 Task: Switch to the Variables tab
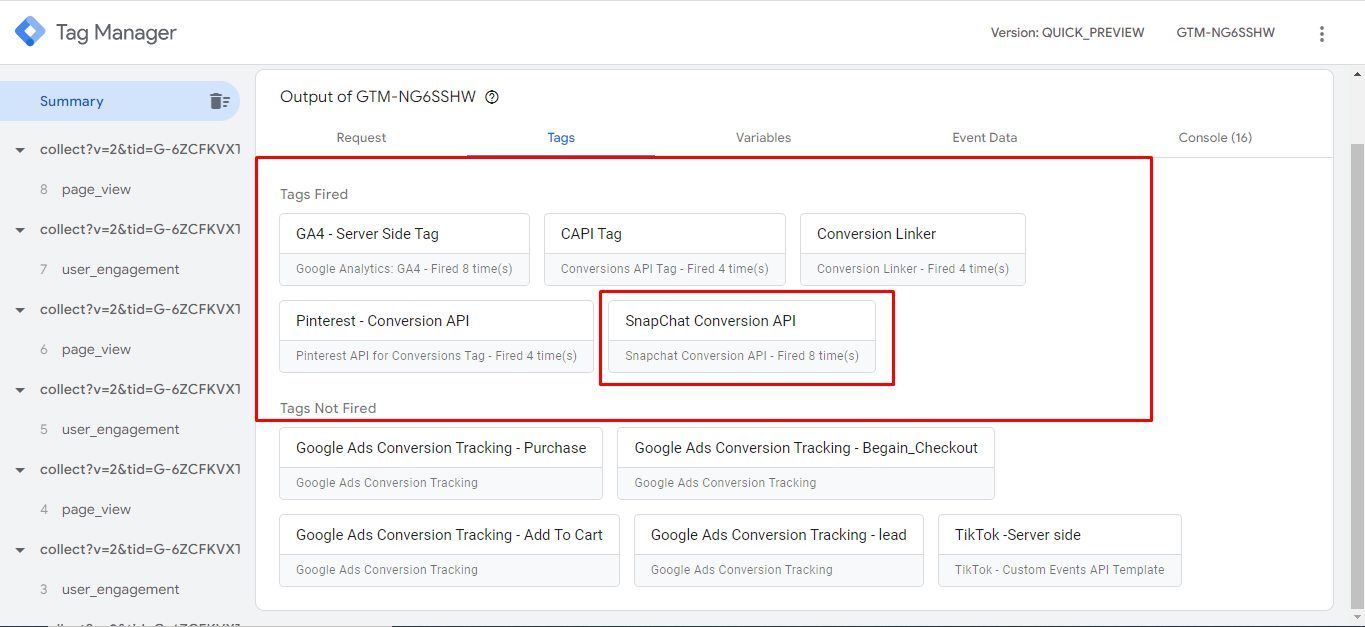tap(763, 138)
